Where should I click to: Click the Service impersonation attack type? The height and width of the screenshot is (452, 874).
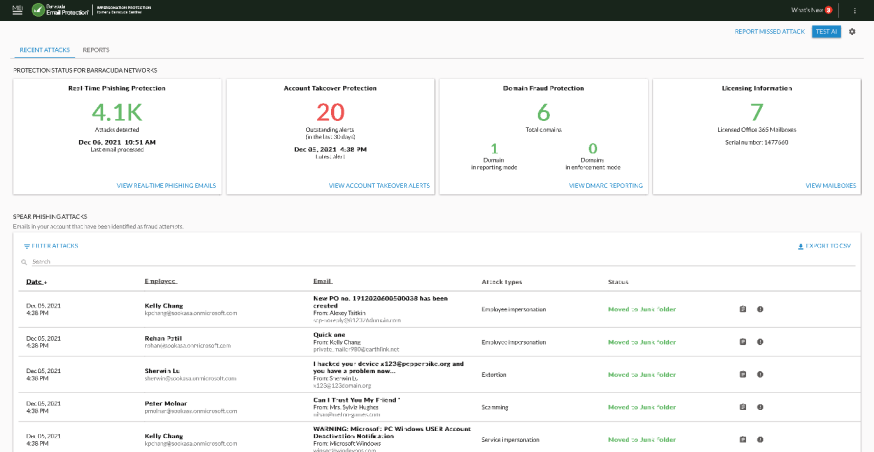coord(510,440)
